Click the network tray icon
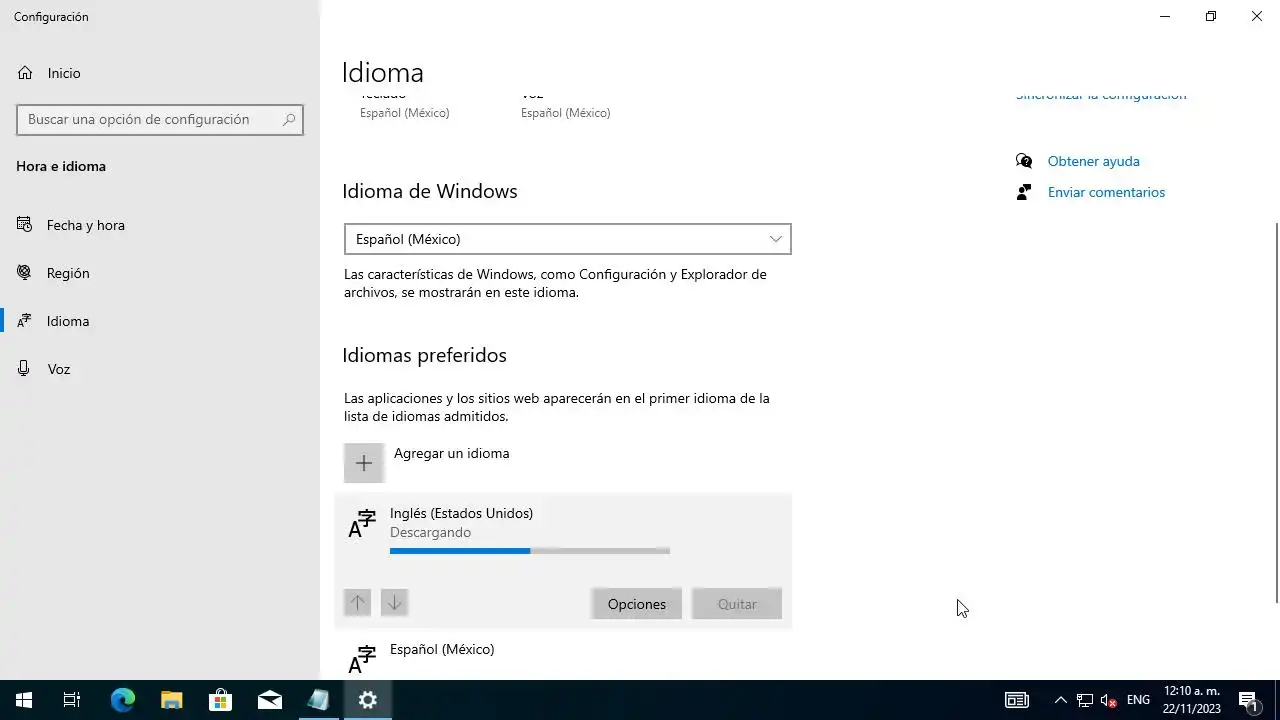The width and height of the screenshot is (1280, 720). point(1085,700)
